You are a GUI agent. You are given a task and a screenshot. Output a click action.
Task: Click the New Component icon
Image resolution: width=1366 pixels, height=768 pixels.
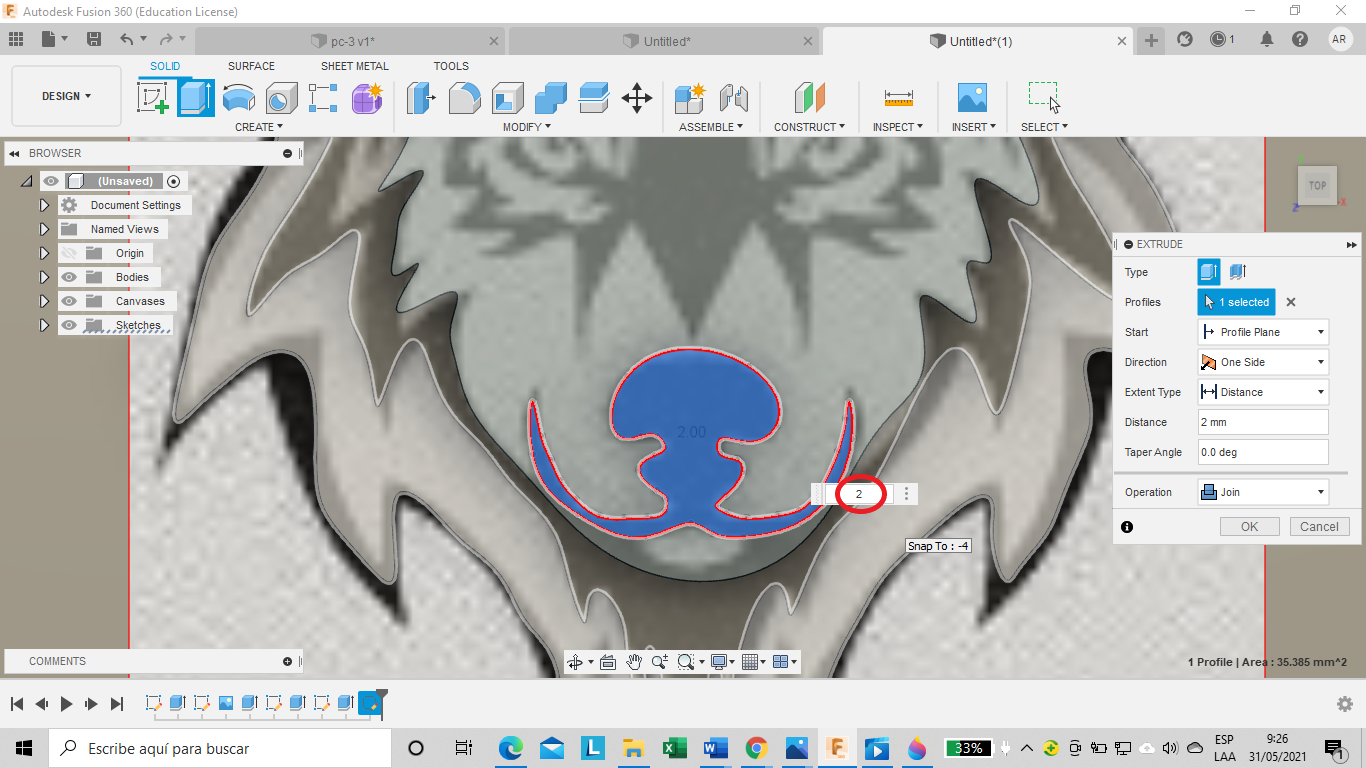pyautogui.click(x=690, y=98)
